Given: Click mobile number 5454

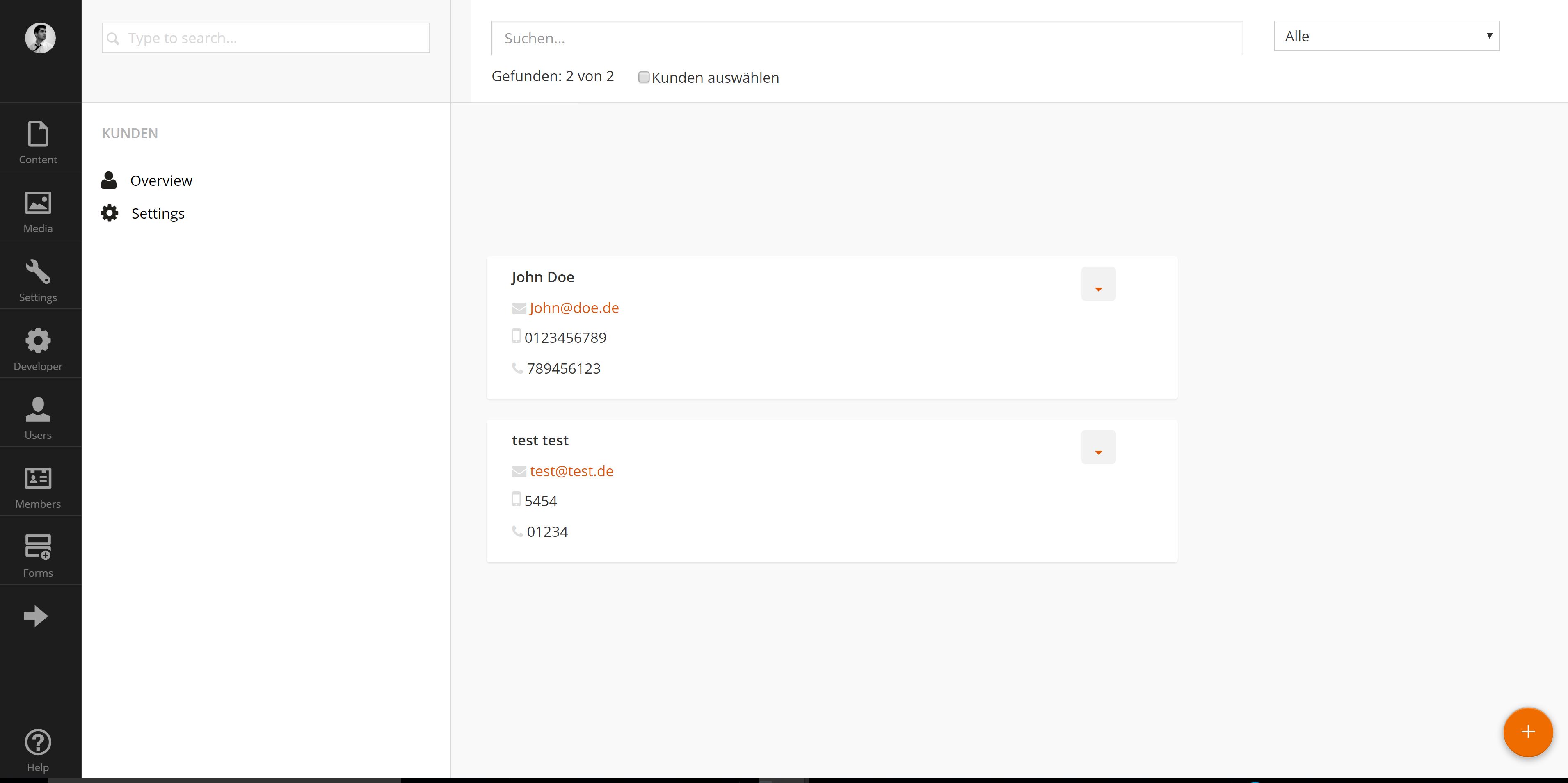Looking at the screenshot, I should [x=541, y=501].
